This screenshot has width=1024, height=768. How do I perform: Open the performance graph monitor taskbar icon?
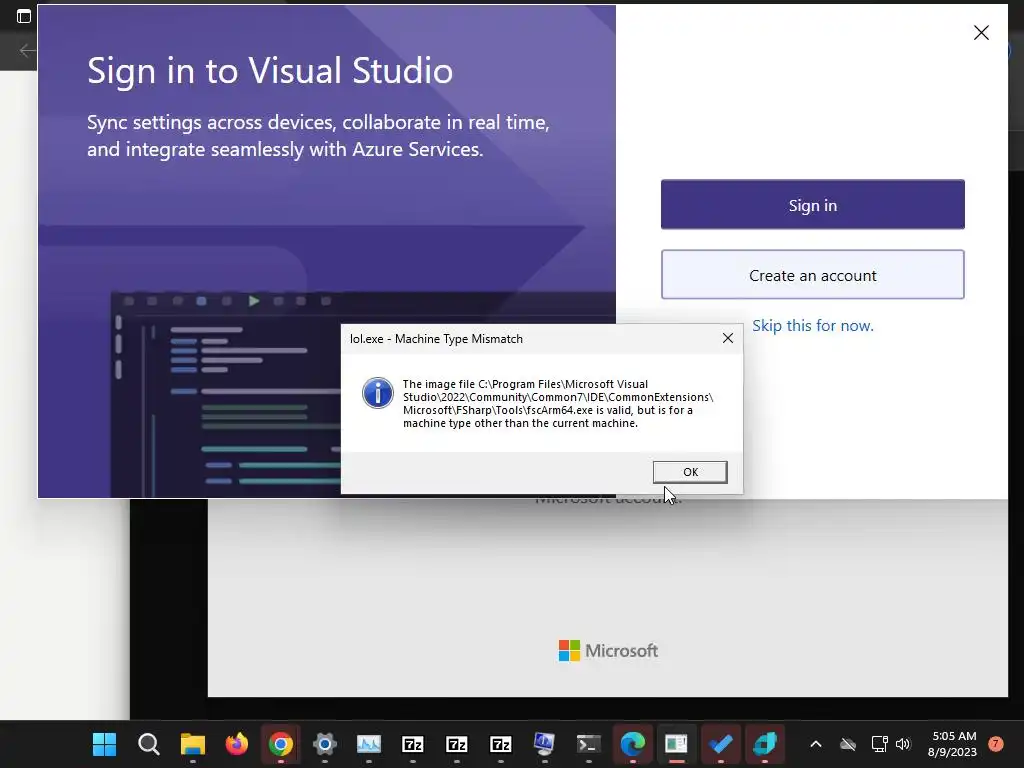coord(368,743)
